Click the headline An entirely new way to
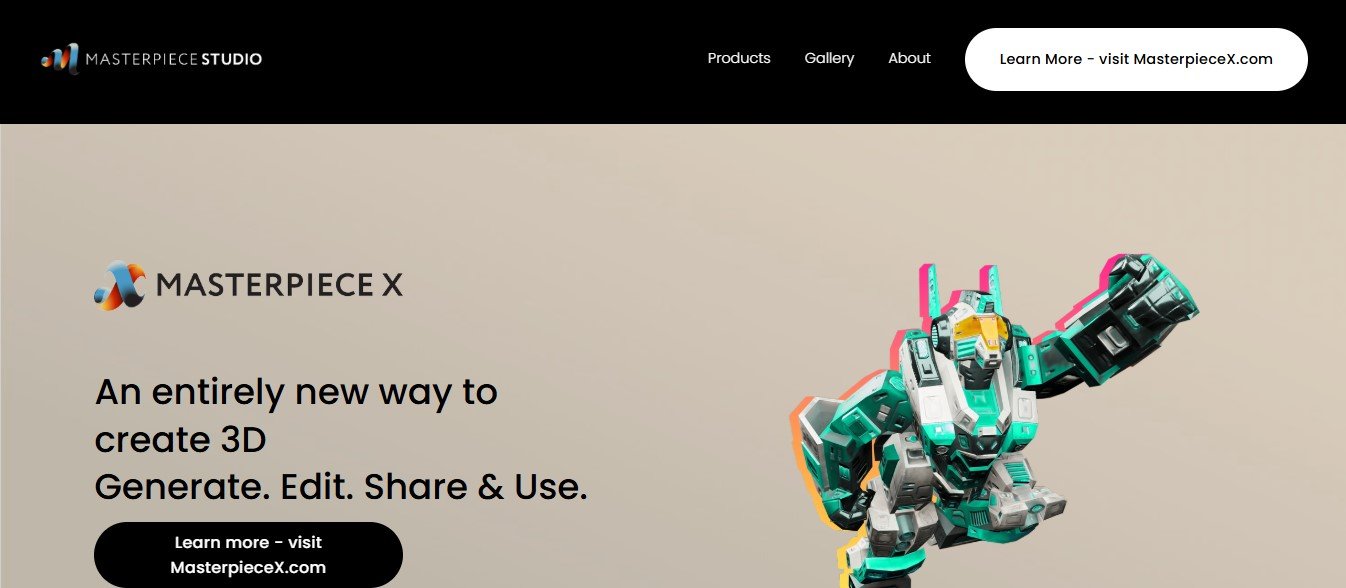 [296, 392]
